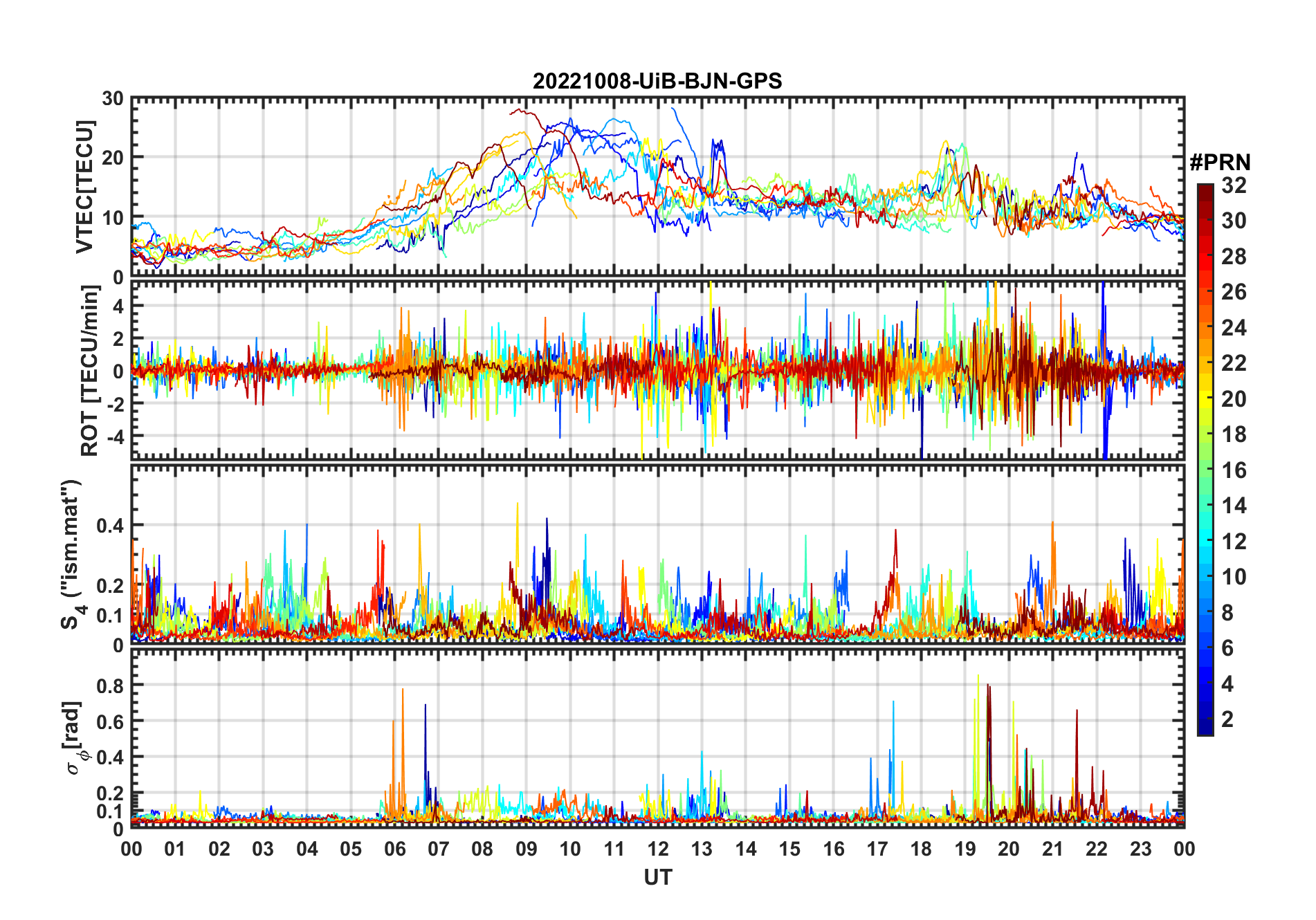Click colorbar tick label 12
This screenshot has height=920, width=1316.
[1234, 542]
